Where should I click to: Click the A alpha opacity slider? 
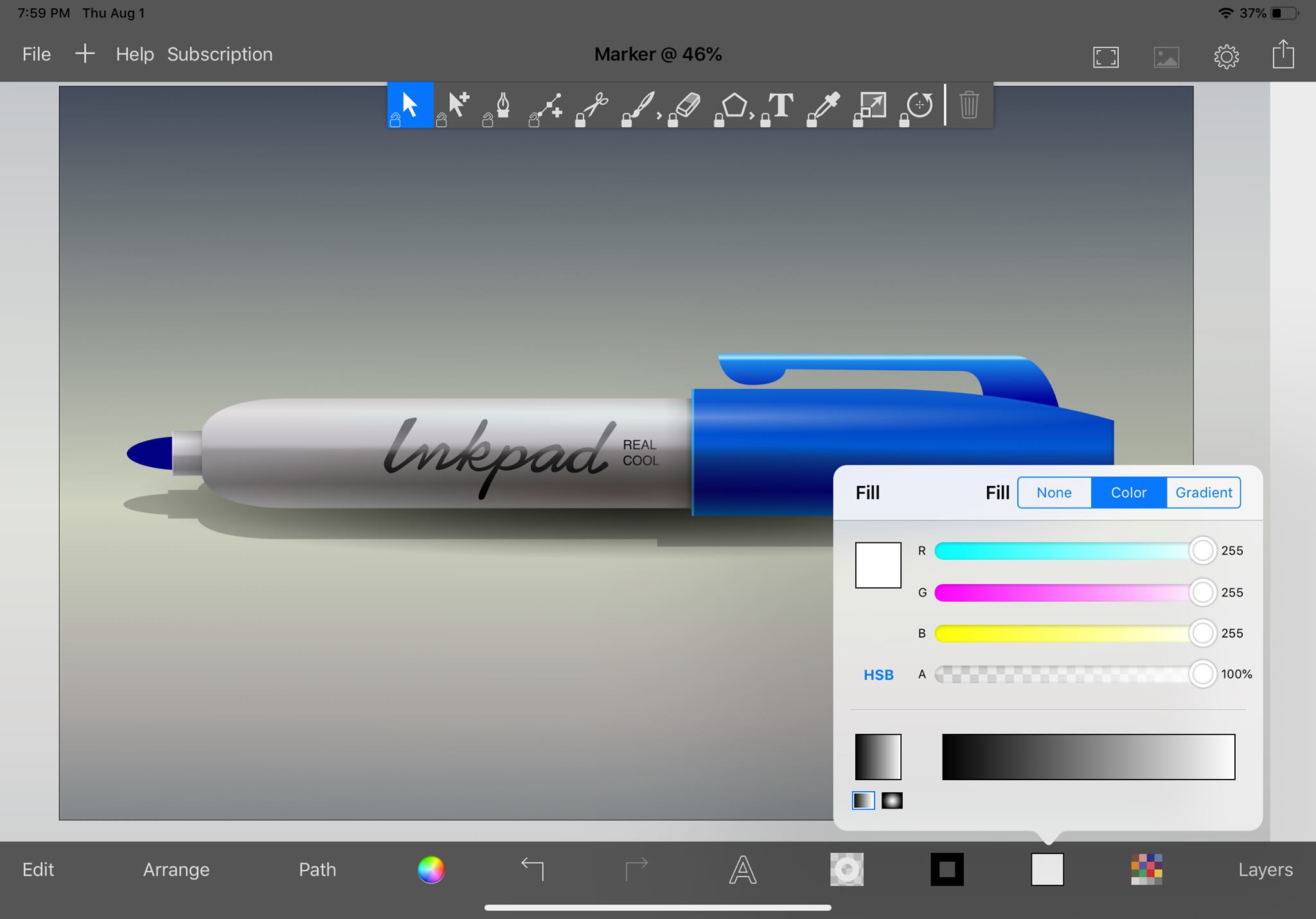point(1075,674)
